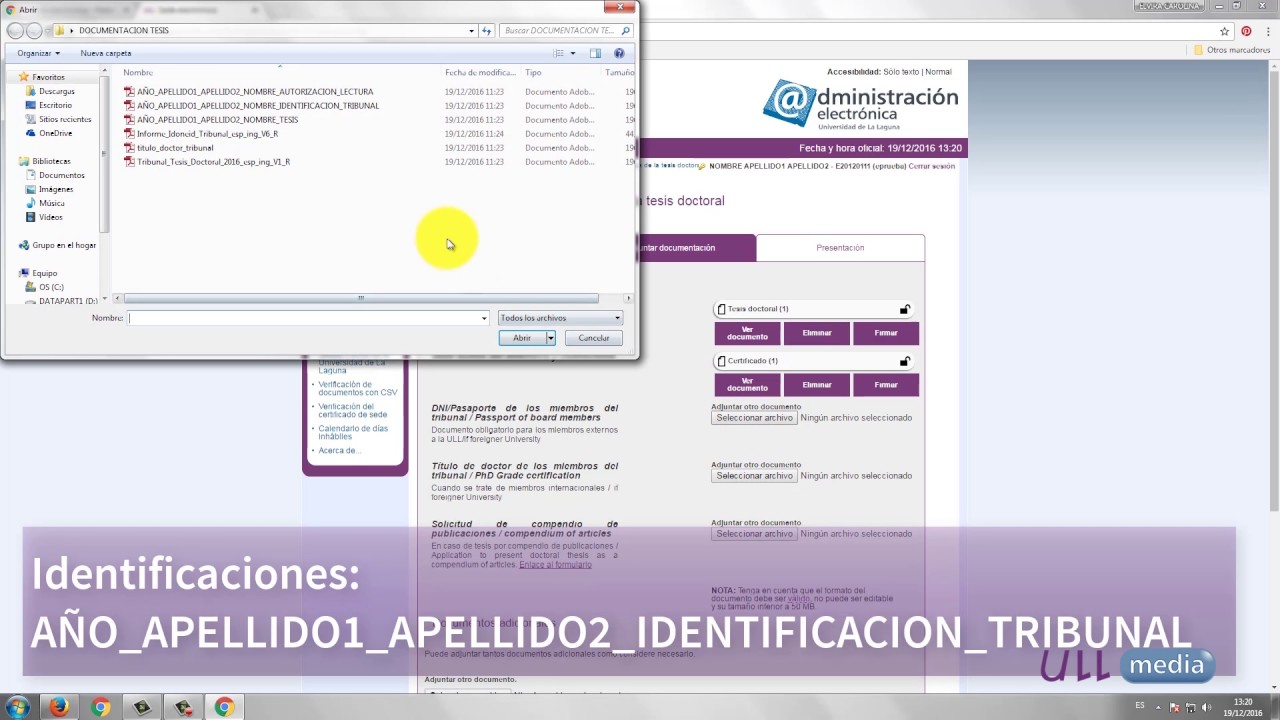Open Calendario de días inhábiles link

[x=353, y=432]
